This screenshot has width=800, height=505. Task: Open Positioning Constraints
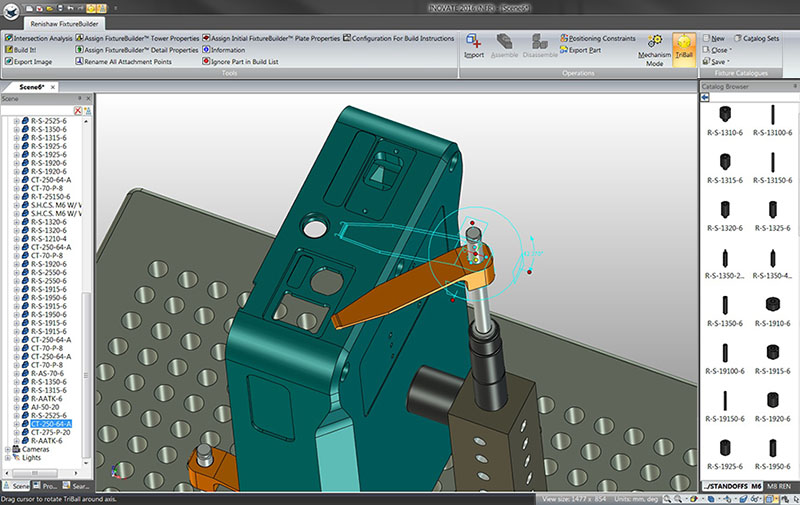596,38
